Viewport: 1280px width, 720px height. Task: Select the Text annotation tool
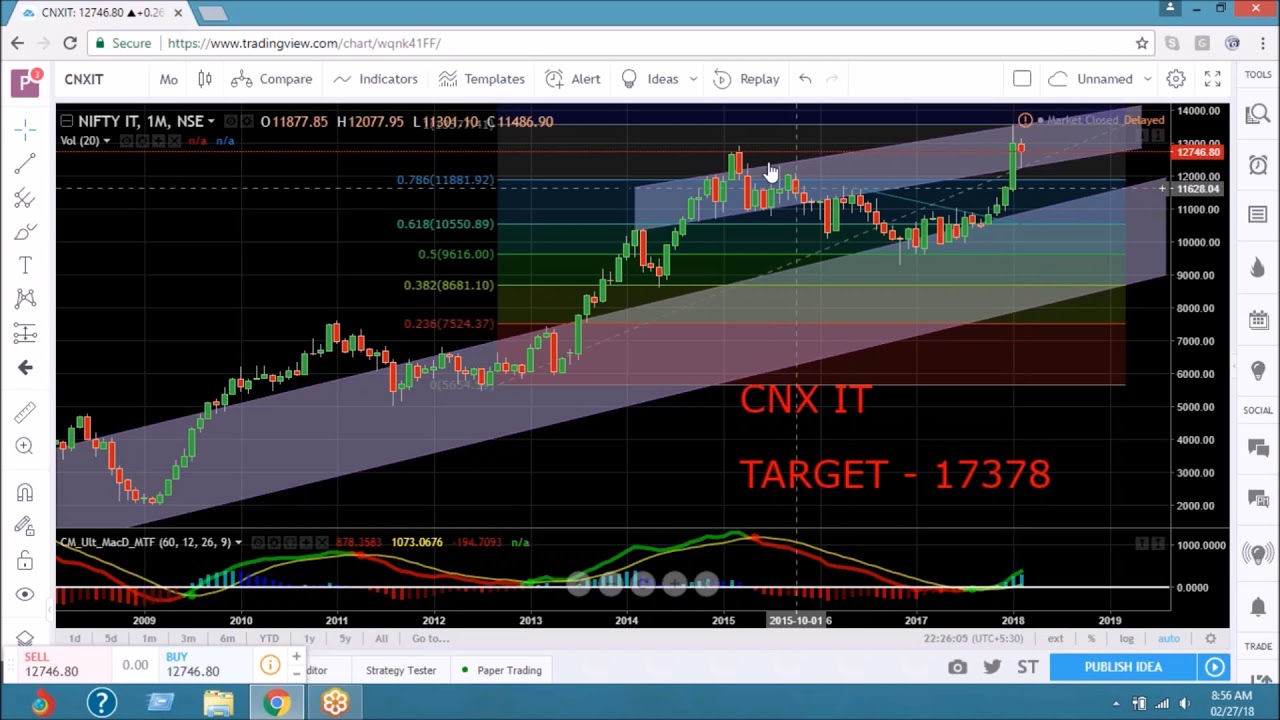pos(25,265)
